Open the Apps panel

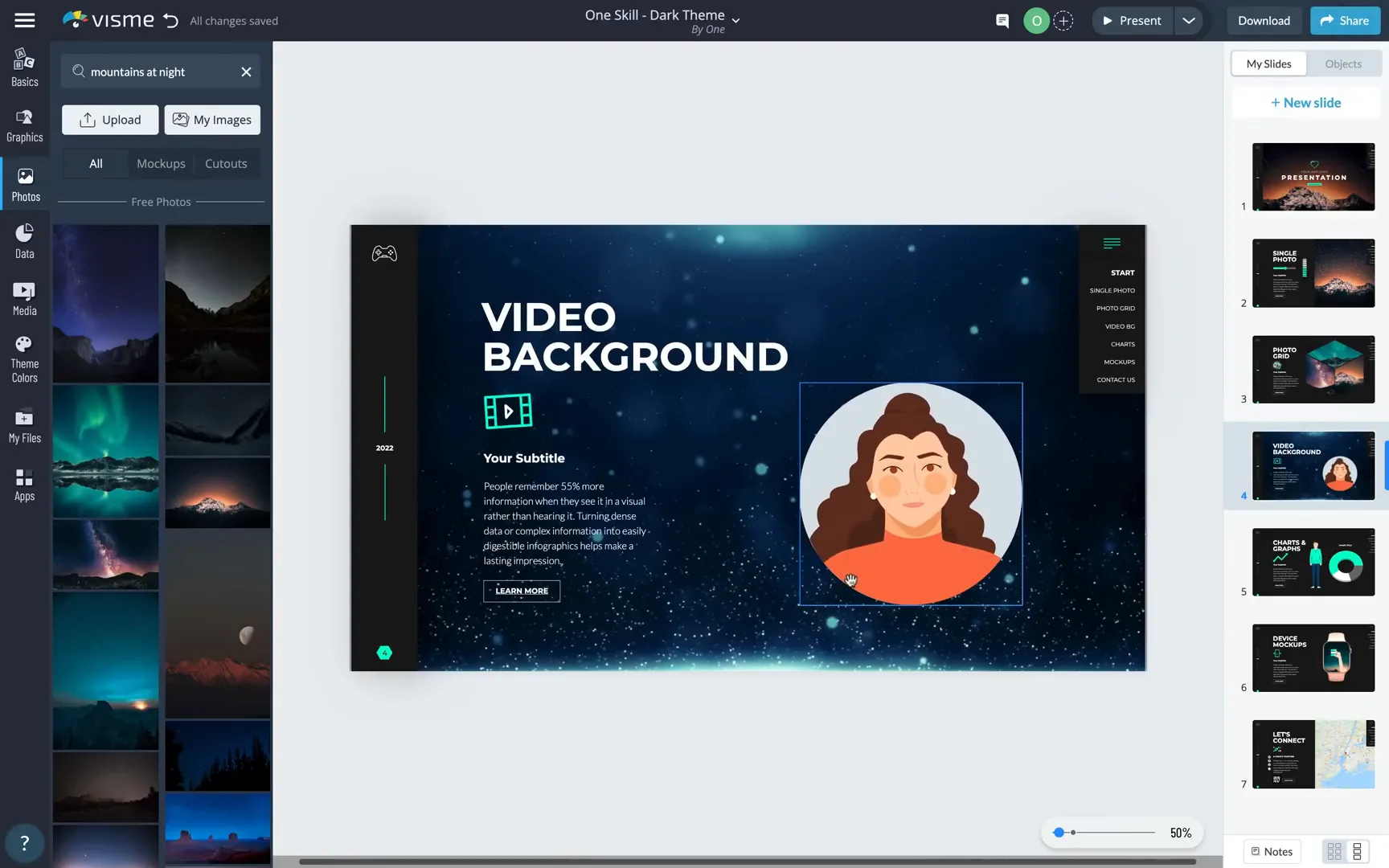24,483
